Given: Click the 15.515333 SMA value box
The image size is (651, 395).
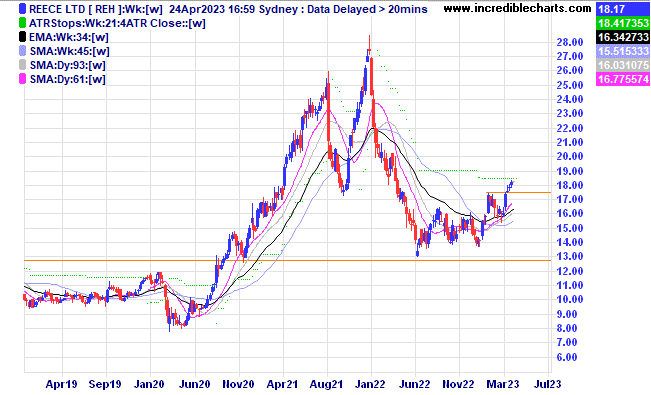Looking at the screenshot, I should pyautogui.click(x=622, y=51).
